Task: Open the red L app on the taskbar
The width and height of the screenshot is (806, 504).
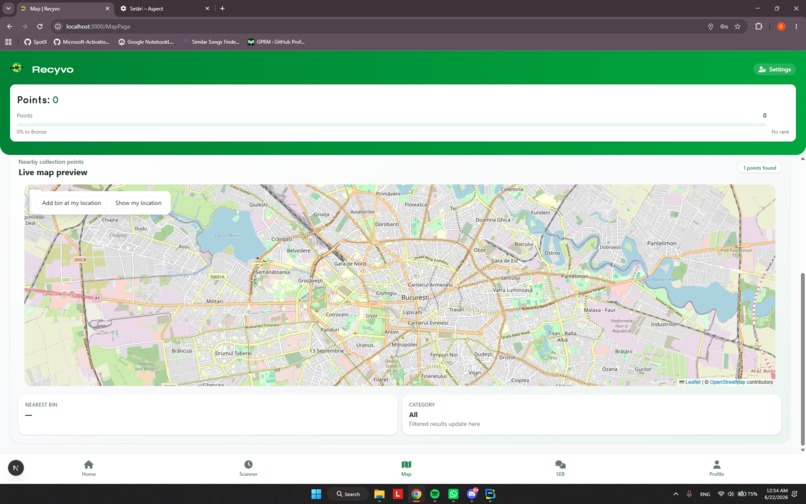Action: 397,494
